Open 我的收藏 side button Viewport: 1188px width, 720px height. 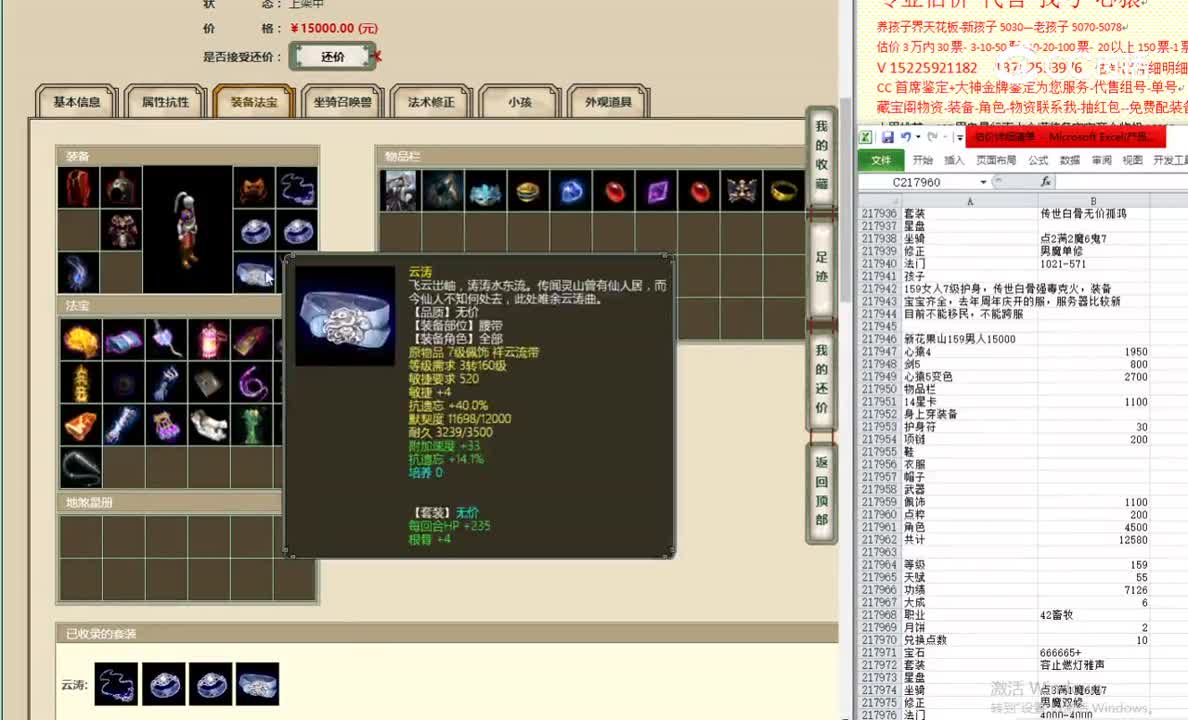point(821,155)
